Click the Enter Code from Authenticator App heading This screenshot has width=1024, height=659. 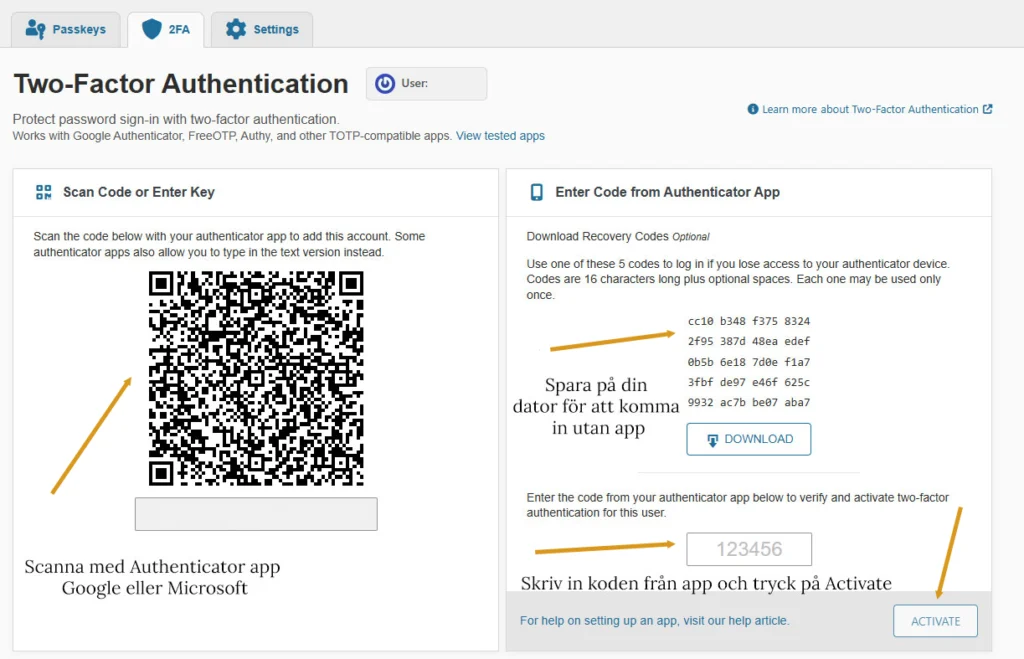tap(667, 192)
